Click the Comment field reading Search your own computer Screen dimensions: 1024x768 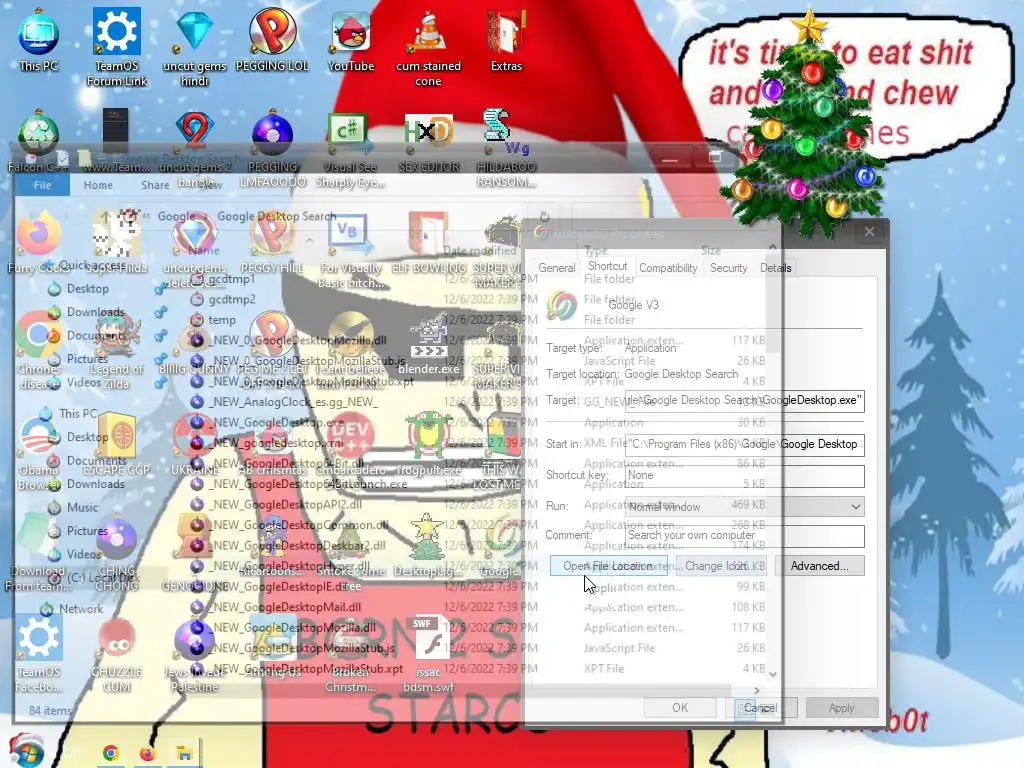[x=744, y=536]
